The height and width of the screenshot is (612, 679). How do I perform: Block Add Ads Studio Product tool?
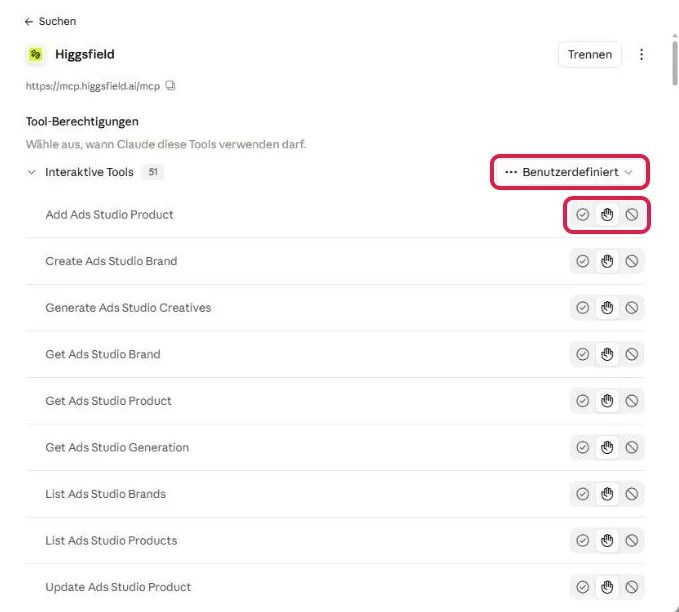point(632,214)
